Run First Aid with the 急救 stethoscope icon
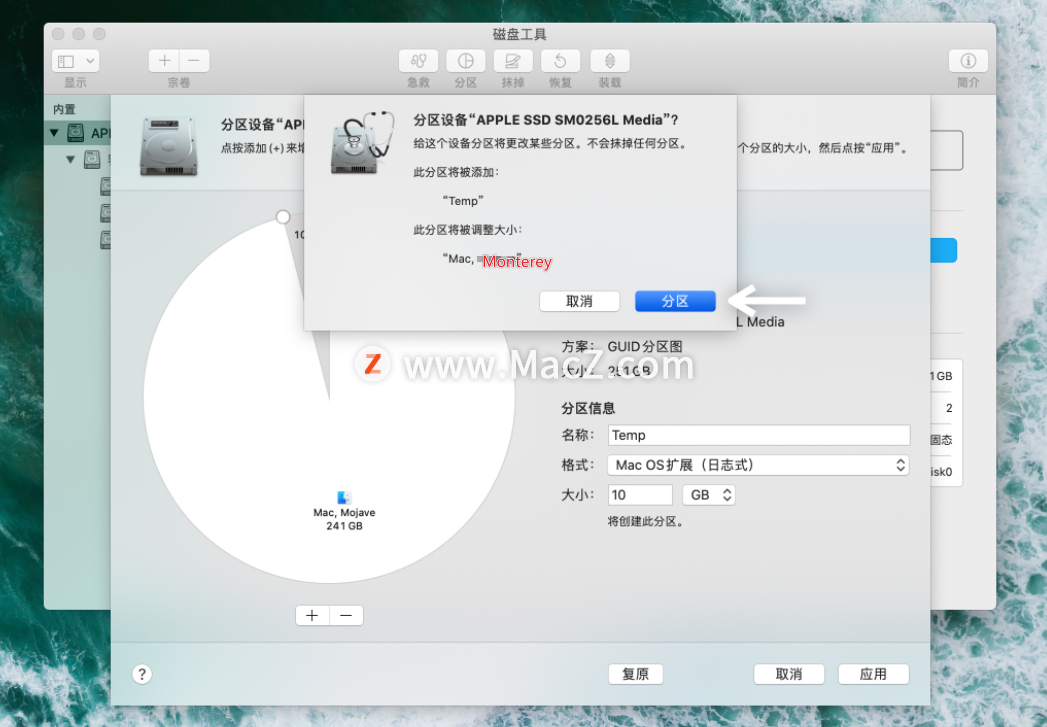Image resolution: width=1047 pixels, height=727 pixels. click(418, 61)
